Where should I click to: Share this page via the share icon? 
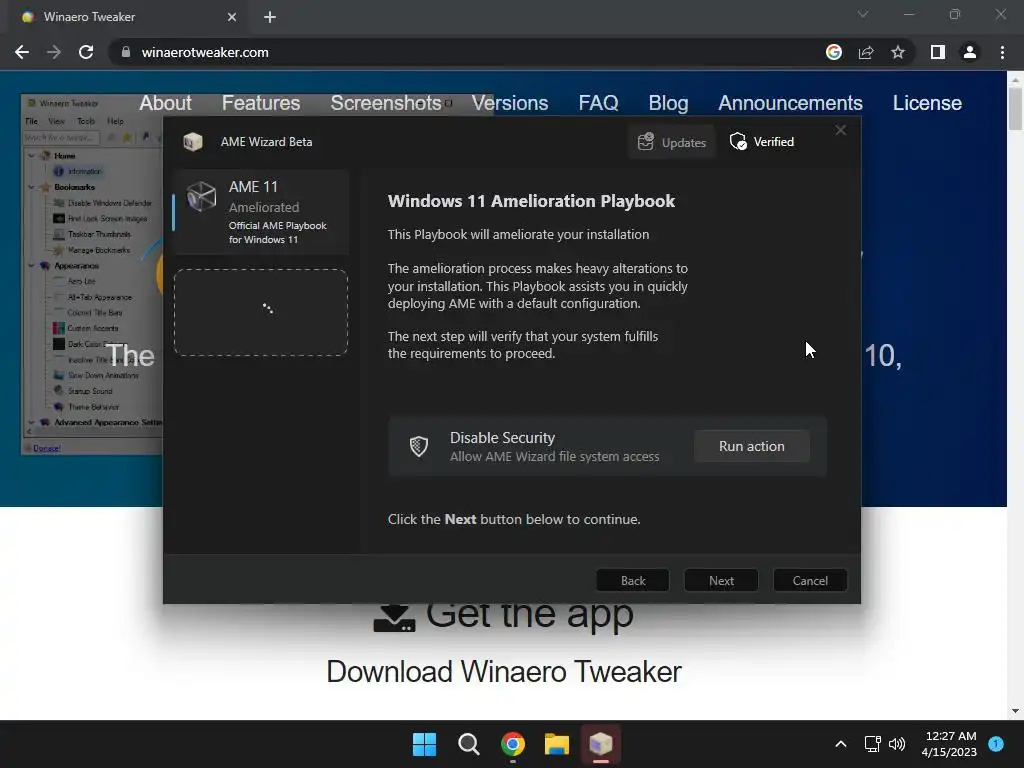[x=866, y=52]
